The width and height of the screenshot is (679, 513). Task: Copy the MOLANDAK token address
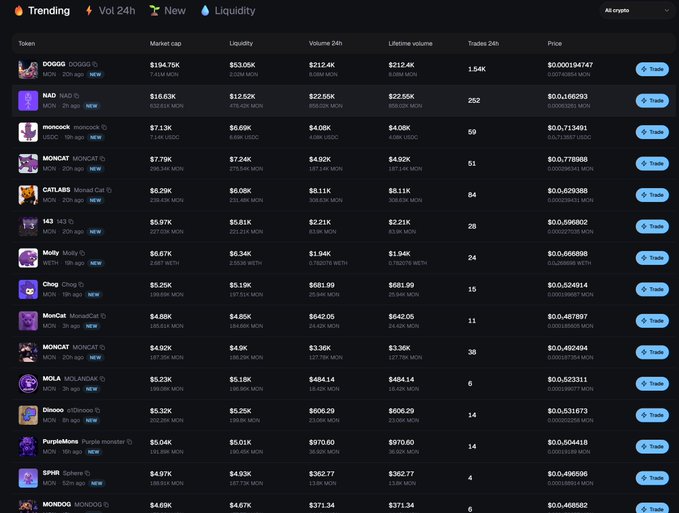[102, 379]
